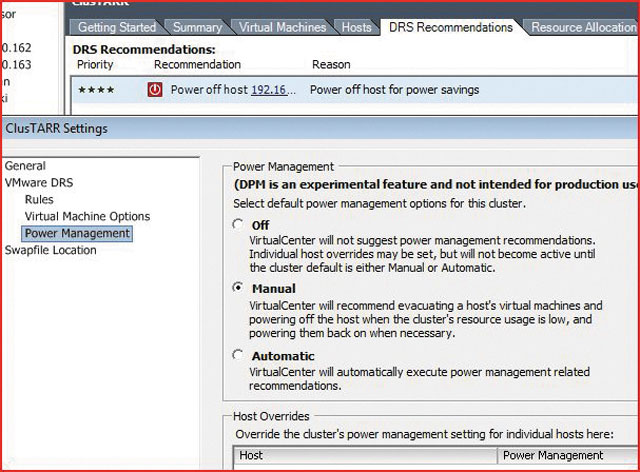Switch to the Summary tab

[x=198, y=27]
